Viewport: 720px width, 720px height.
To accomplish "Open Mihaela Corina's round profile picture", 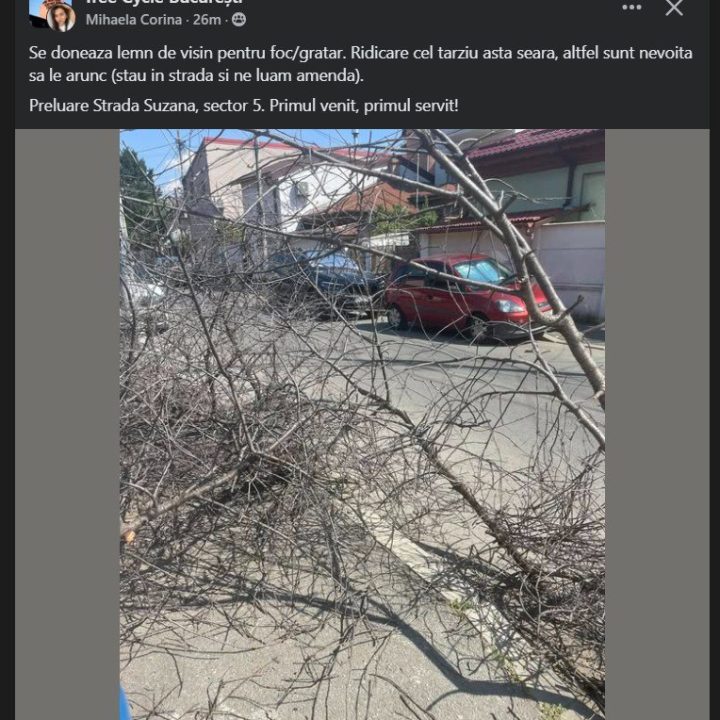I will point(61,18).
